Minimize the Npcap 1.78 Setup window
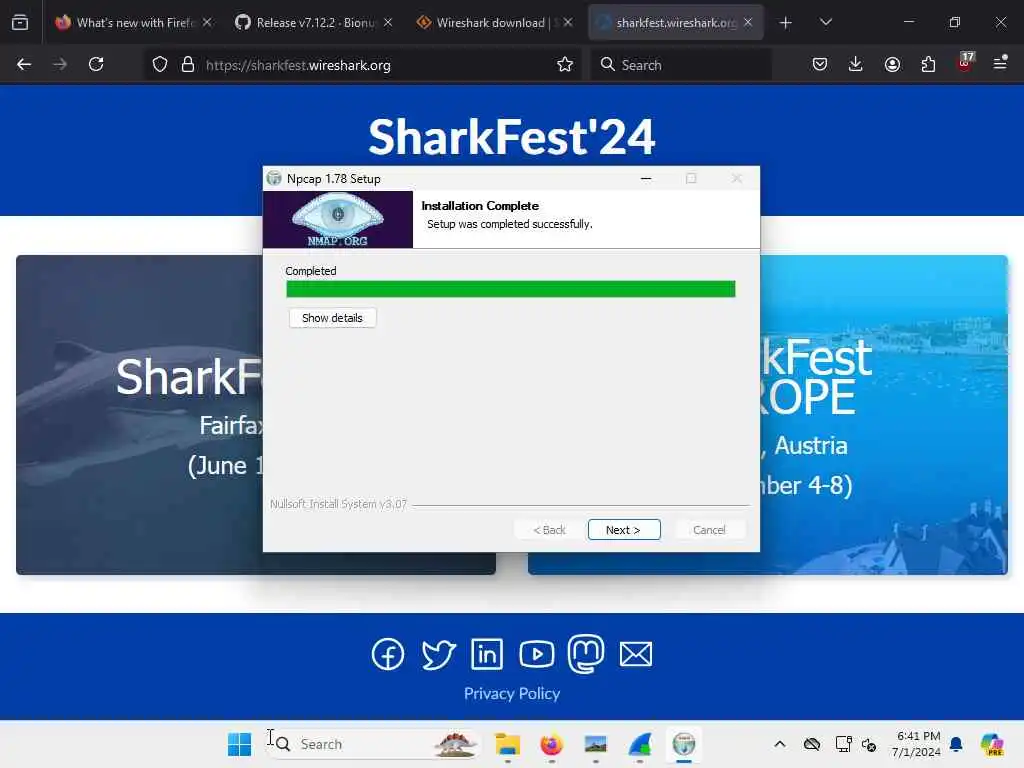This screenshot has height=768, width=1024. 646,178
